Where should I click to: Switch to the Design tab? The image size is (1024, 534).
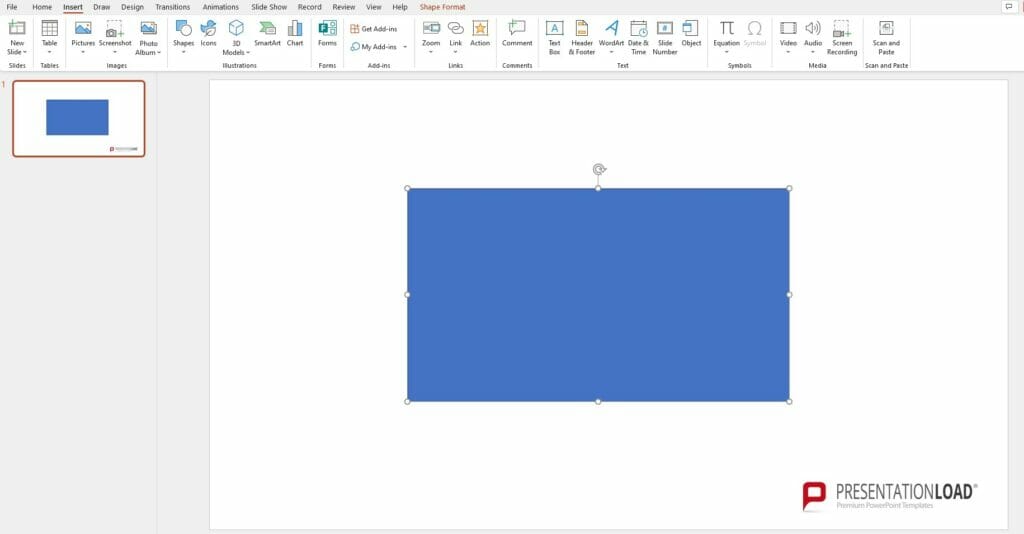(132, 7)
